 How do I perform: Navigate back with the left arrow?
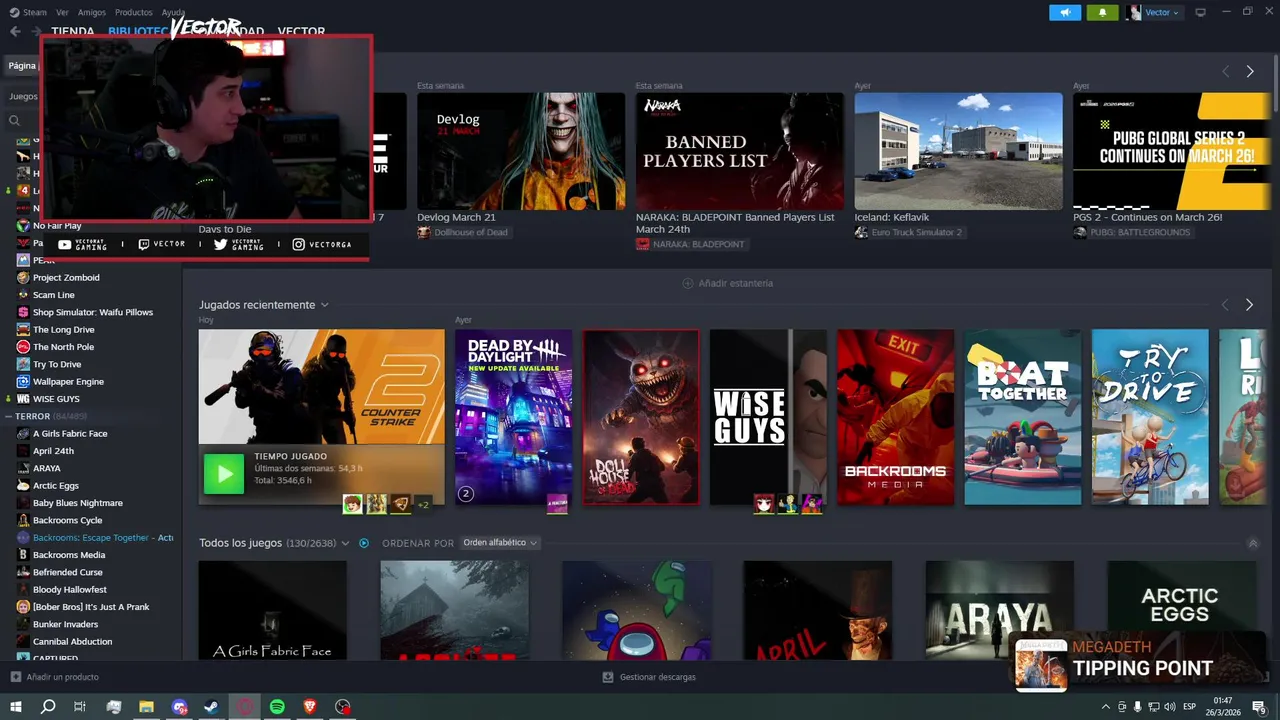pos(15,31)
